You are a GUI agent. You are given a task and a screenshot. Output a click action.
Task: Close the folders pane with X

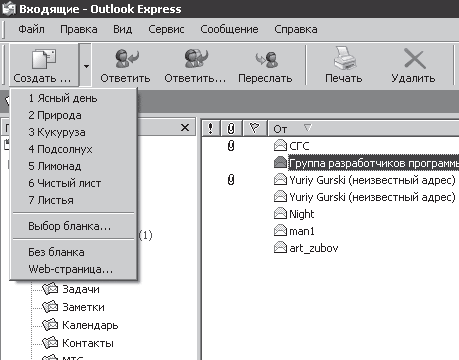(x=185, y=128)
